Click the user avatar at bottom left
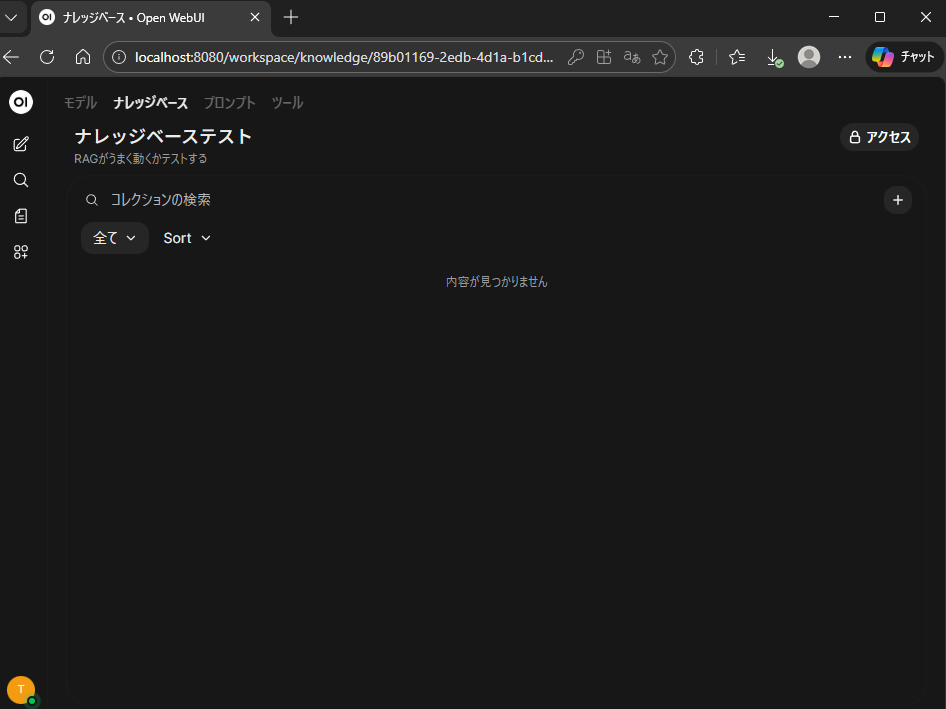946x709 pixels. (x=21, y=690)
